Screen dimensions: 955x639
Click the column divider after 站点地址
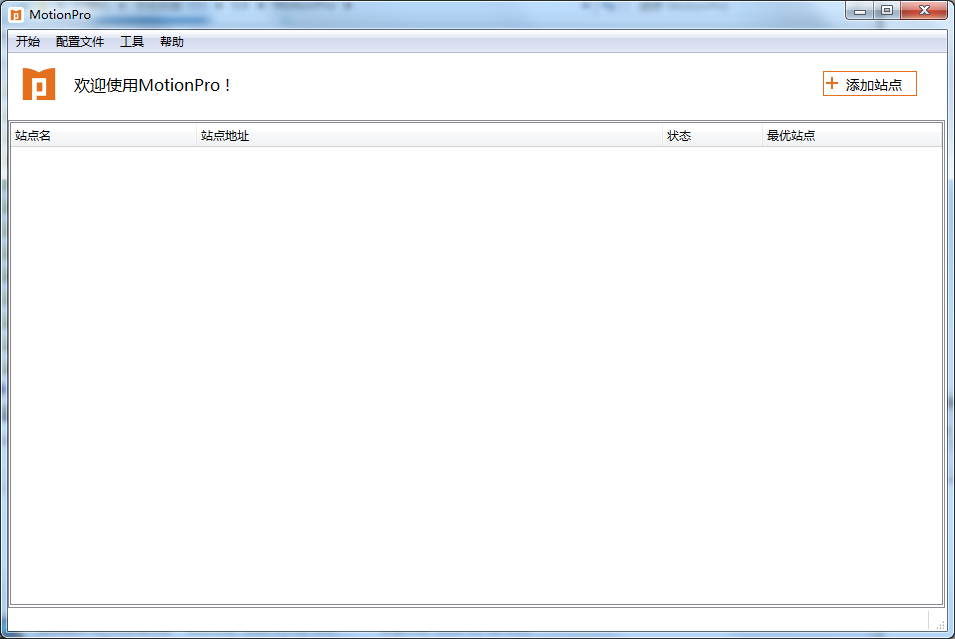point(660,135)
